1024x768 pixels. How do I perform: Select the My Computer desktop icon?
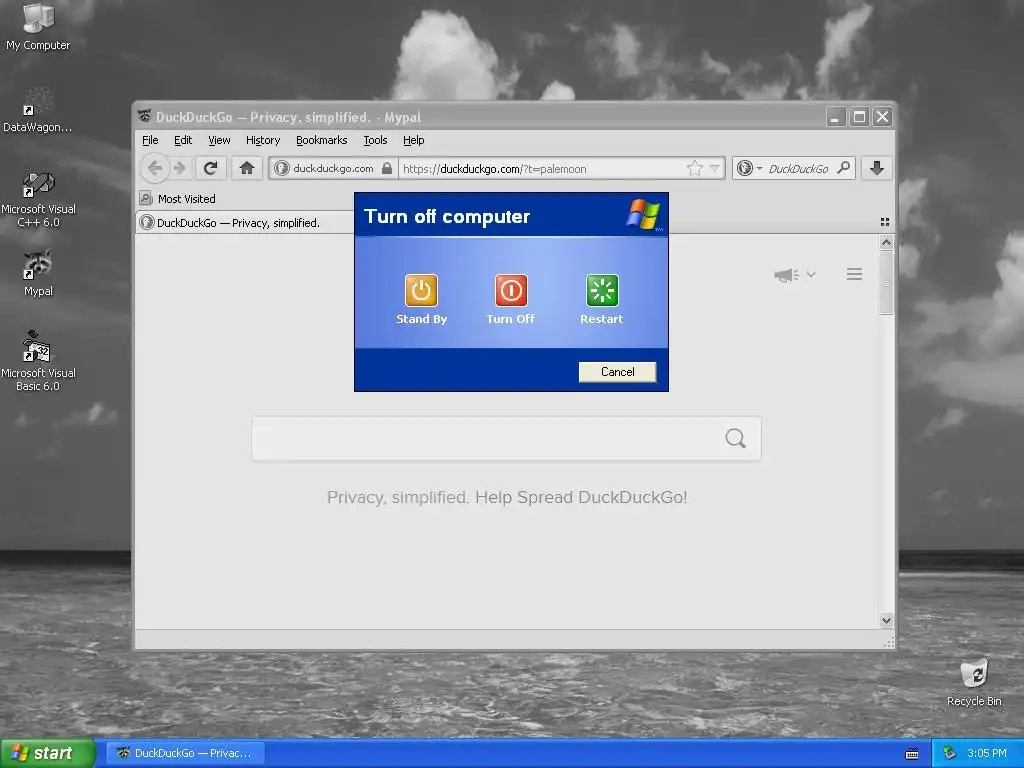coord(38,27)
